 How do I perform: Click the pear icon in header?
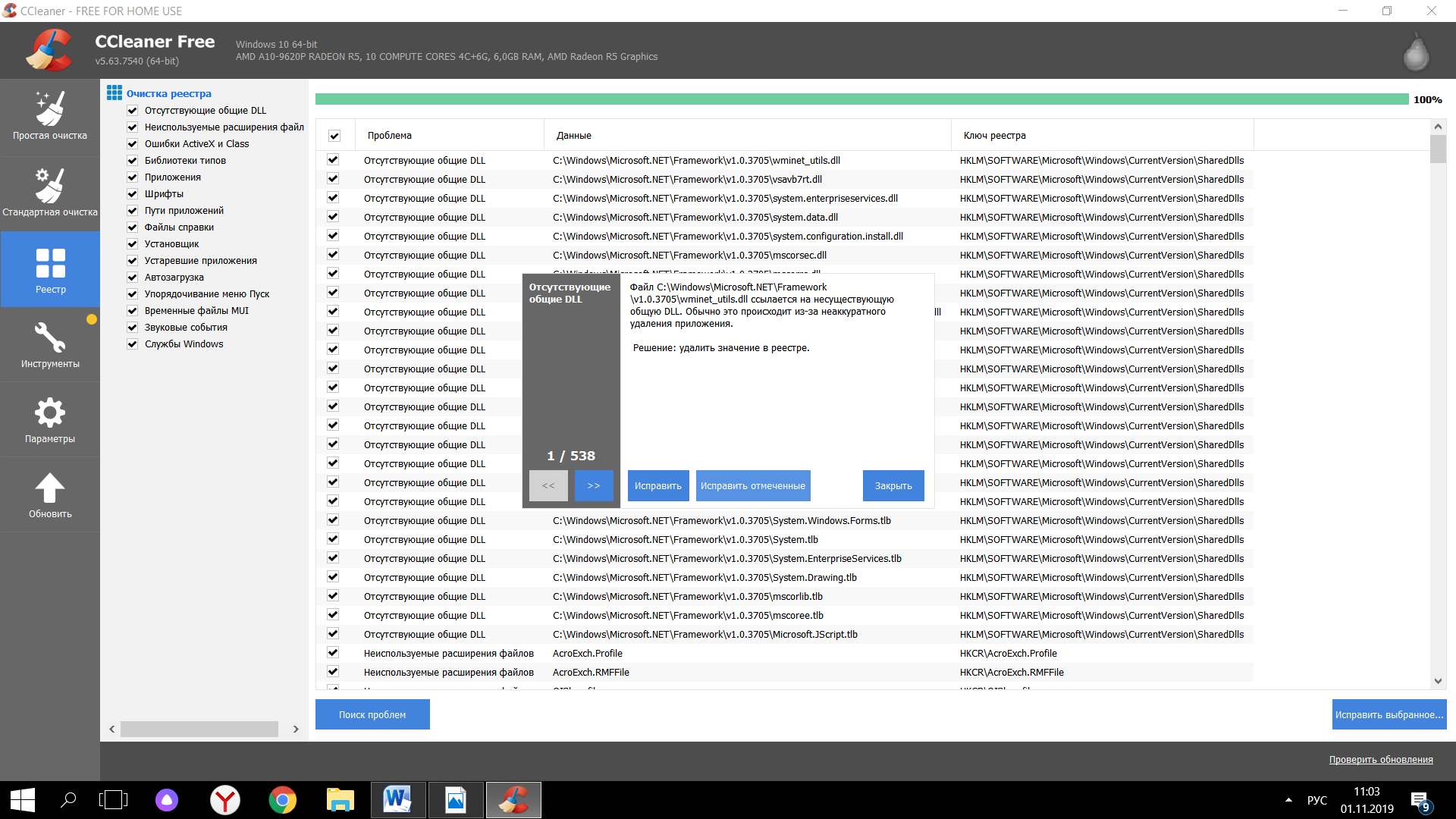tap(1416, 52)
